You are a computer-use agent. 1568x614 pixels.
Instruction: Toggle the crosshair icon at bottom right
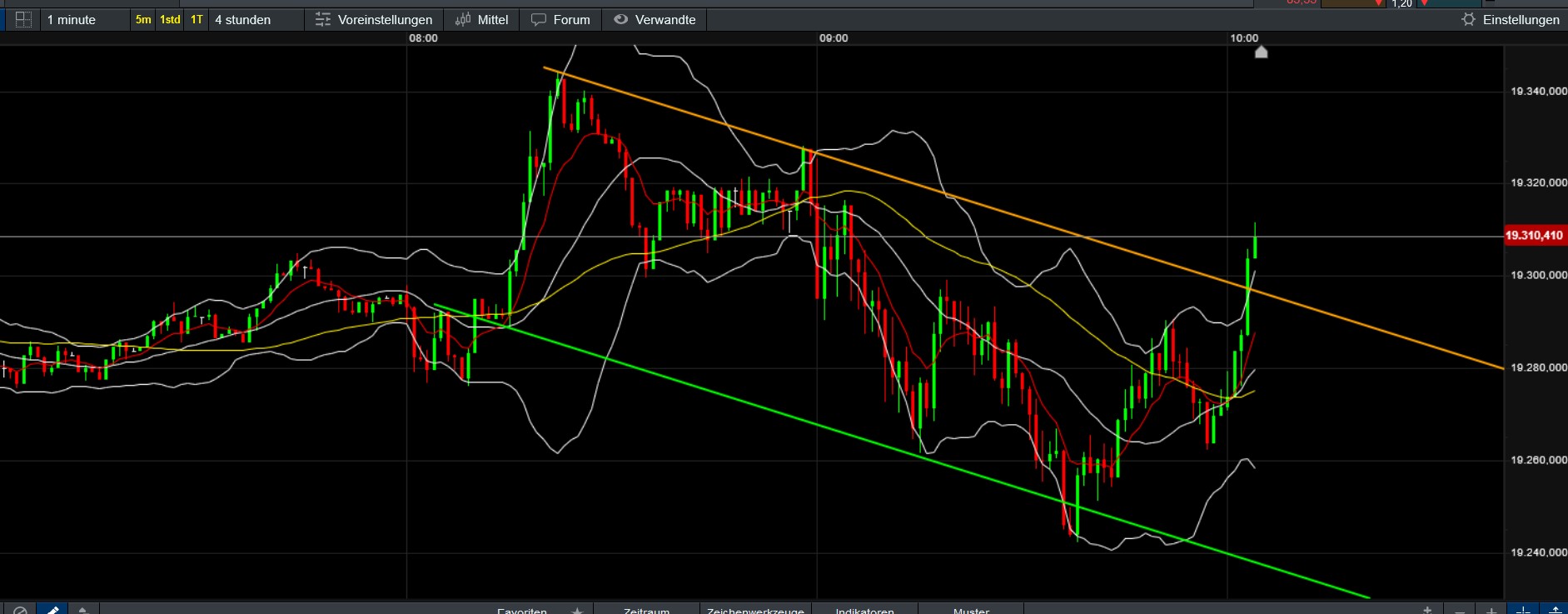[1523, 610]
